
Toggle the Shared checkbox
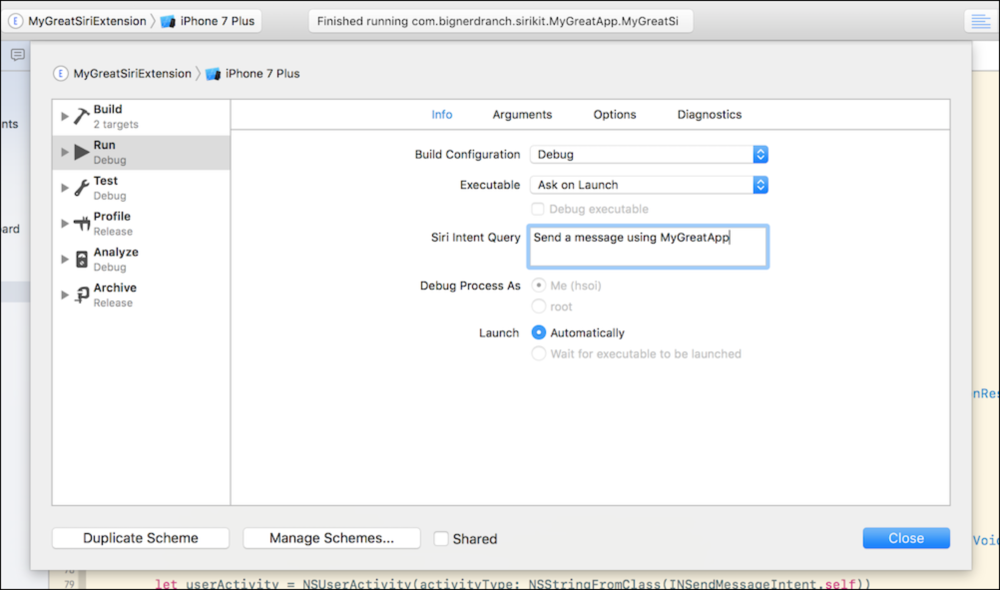click(x=441, y=538)
